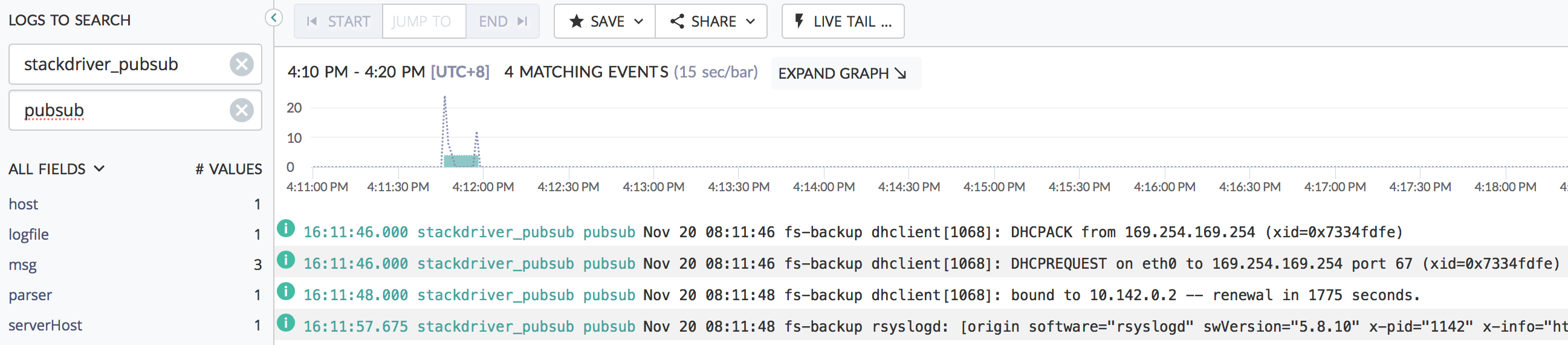Click EXPAND GRAPH link

pos(842,73)
